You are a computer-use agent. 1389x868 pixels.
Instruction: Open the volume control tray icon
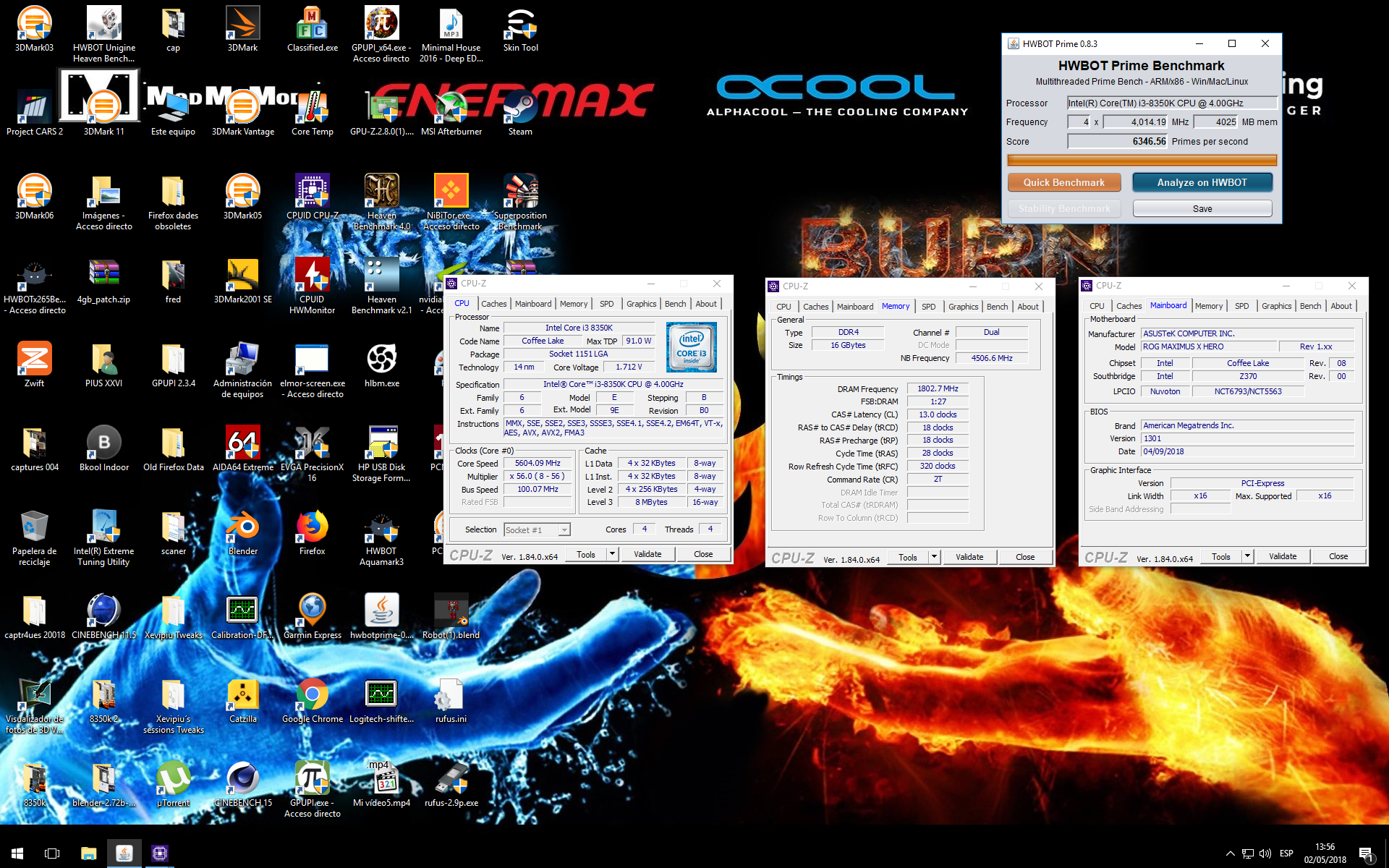[1265, 854]
